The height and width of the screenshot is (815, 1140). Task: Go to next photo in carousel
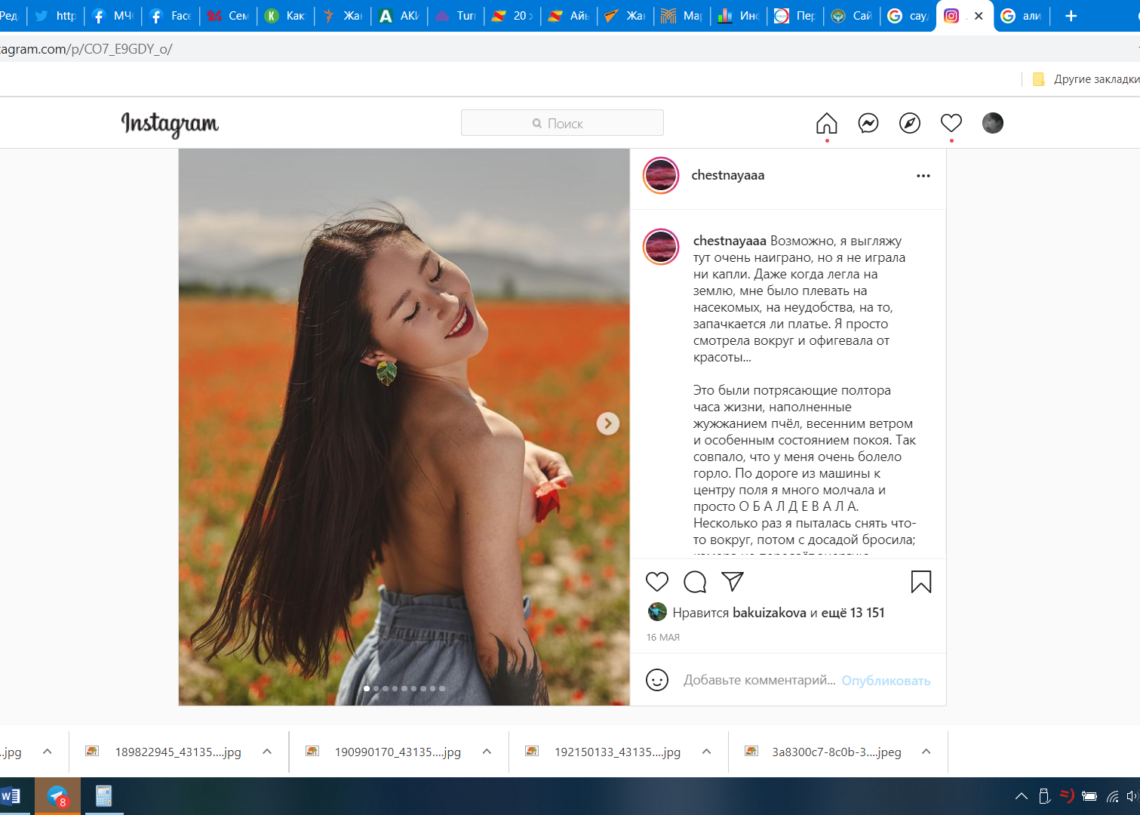pyautogui.click(x=607, y=424)
